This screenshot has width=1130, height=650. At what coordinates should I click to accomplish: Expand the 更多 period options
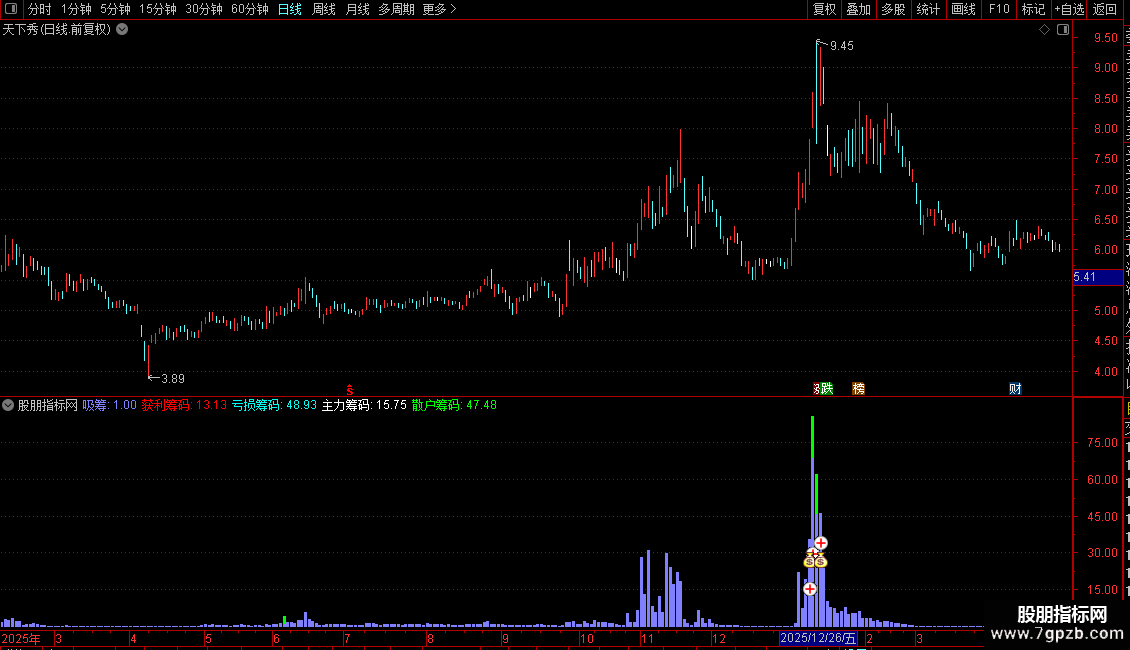[x=439, y=9]
